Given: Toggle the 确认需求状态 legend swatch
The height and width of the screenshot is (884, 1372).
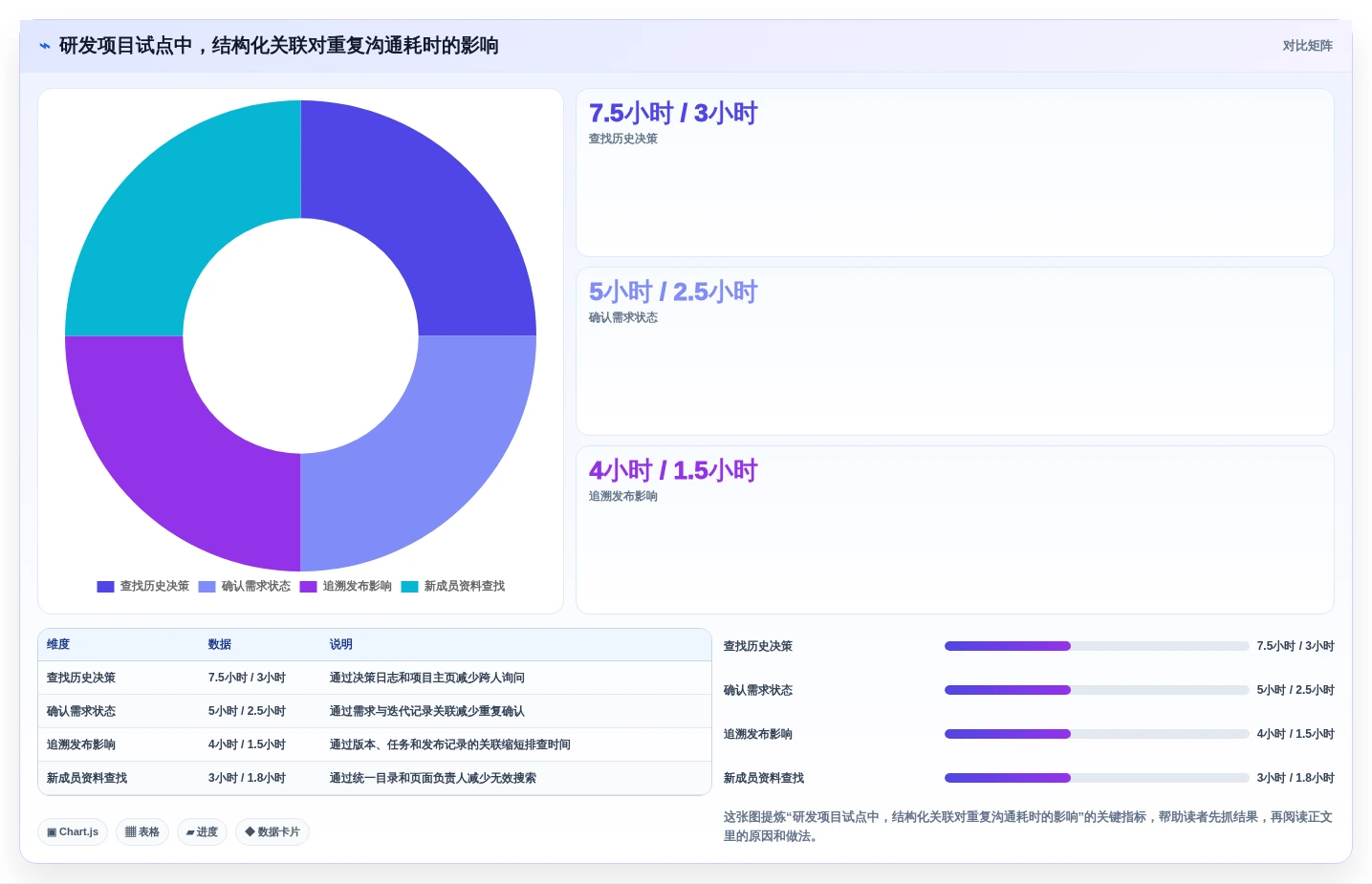Looking at the screenshot, I should (x=207, y=587).
